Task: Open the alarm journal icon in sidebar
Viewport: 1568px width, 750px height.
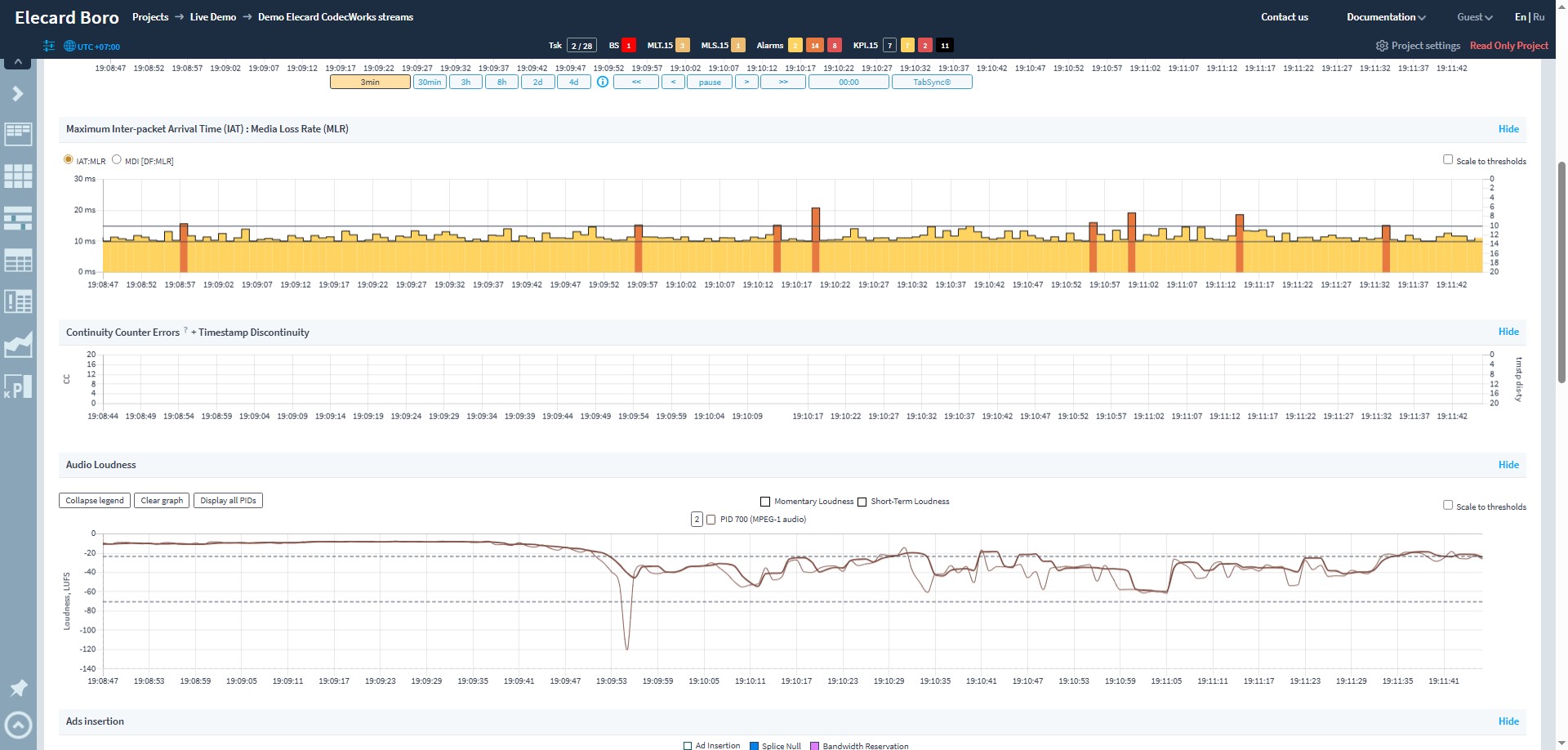Action: click(18, 301)
